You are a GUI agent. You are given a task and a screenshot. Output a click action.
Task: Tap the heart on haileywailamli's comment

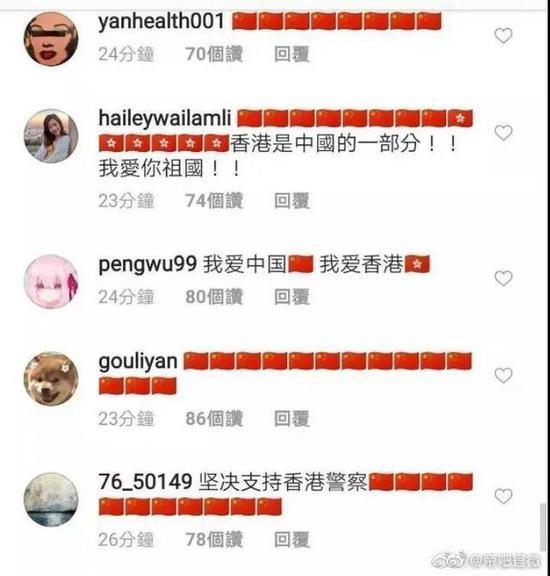503,133
